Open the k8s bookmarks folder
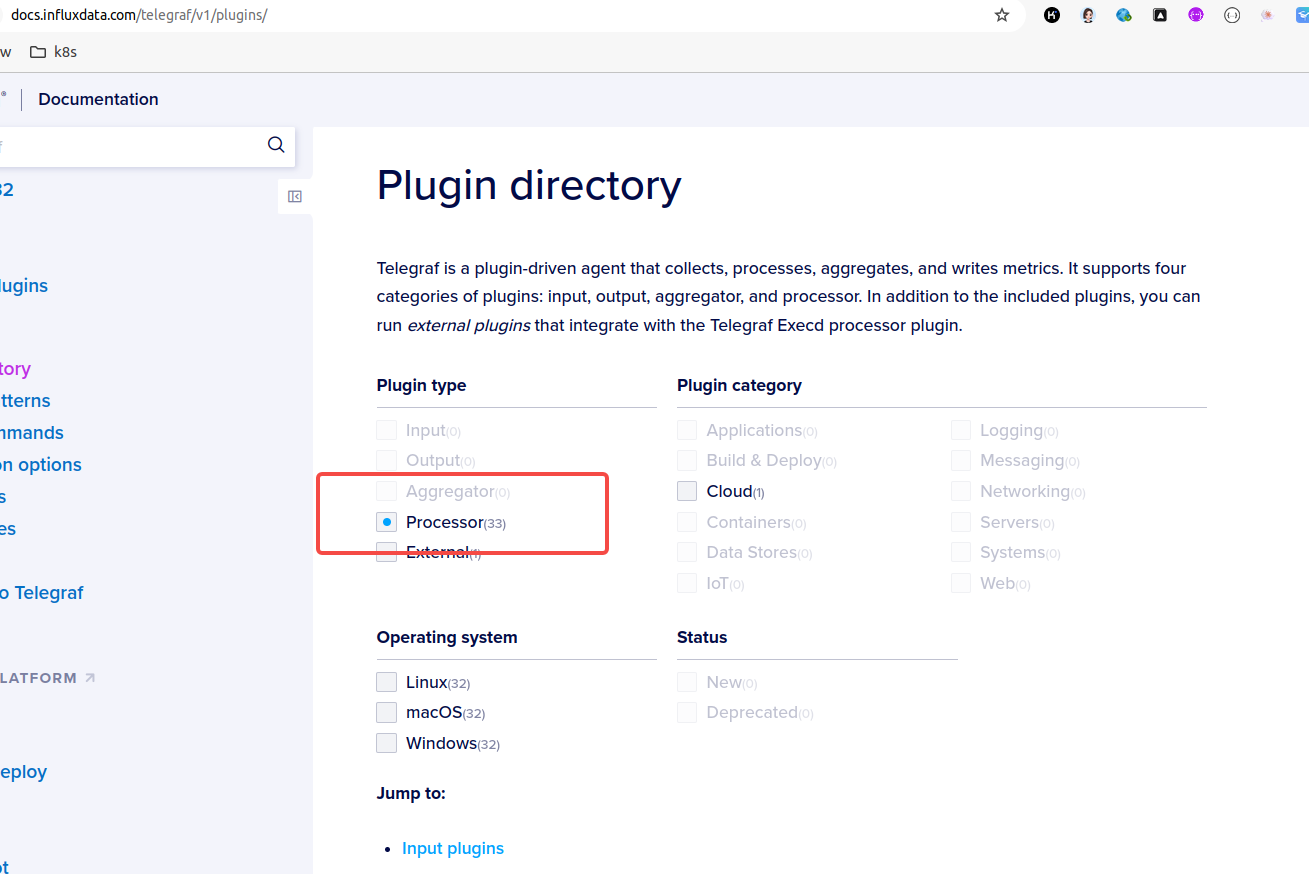The image size is (1309, 874). tap(54, 52)
